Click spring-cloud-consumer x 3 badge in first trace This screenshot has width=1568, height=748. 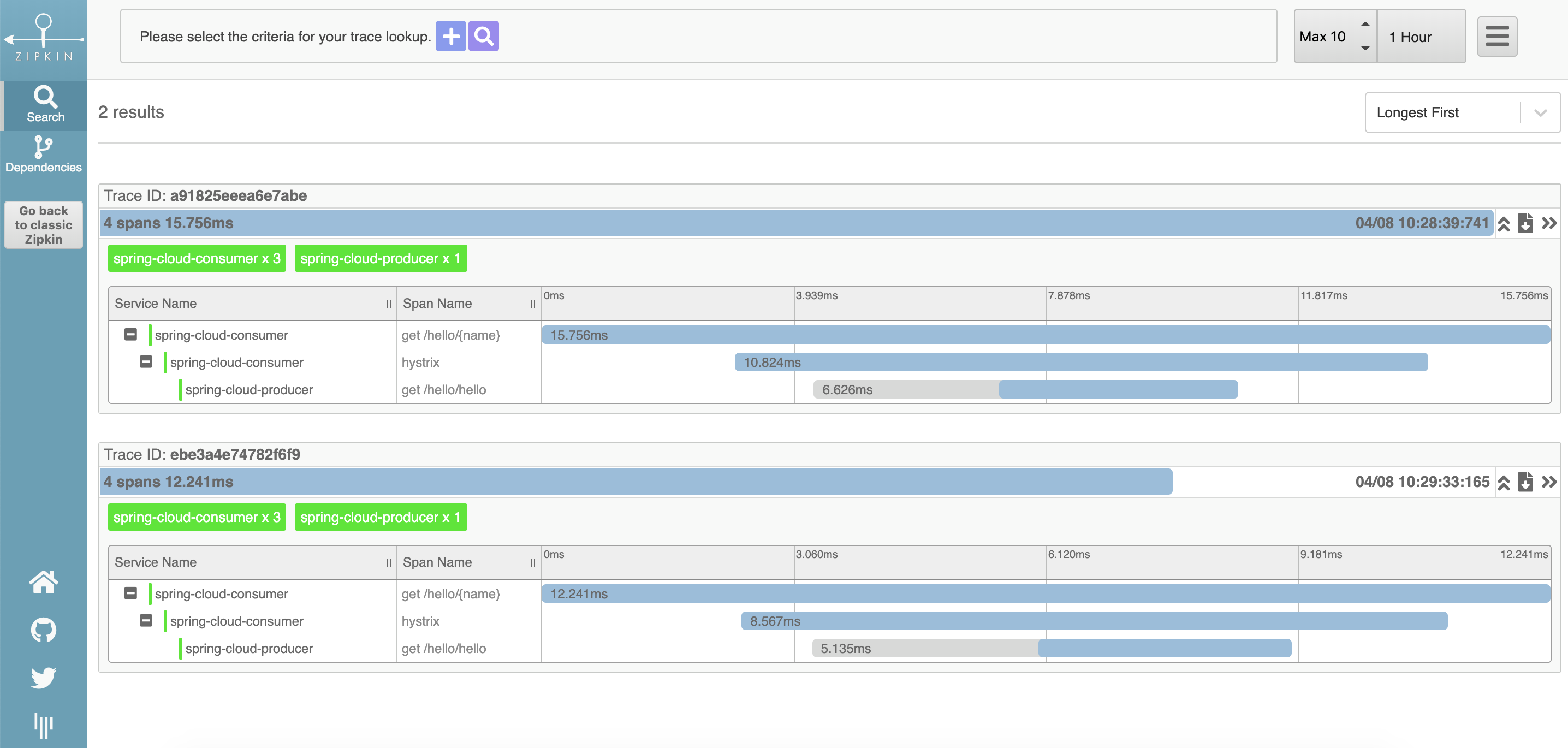coord(197,259)
